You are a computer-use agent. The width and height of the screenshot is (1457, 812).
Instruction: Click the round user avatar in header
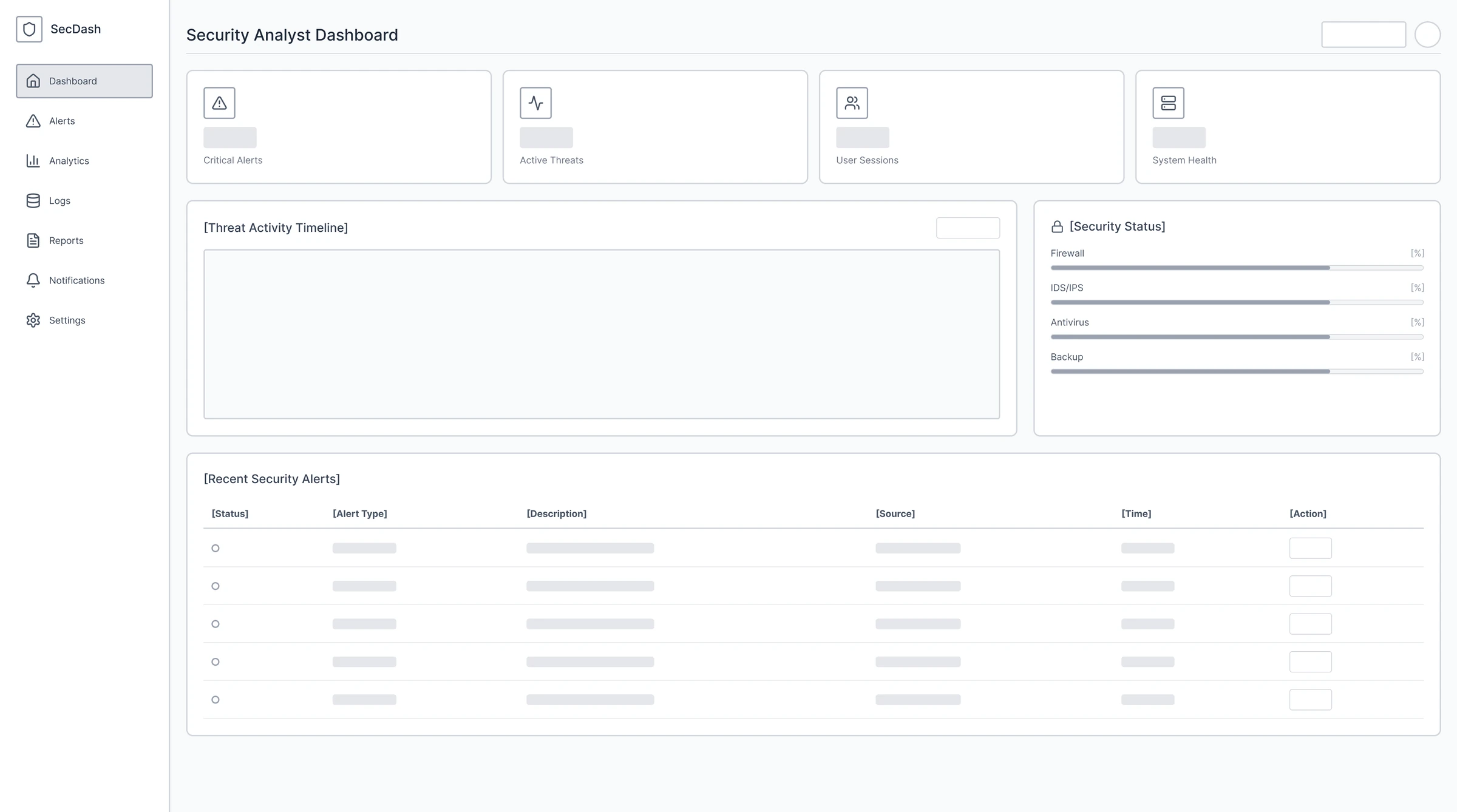[x=1427, y=35]
